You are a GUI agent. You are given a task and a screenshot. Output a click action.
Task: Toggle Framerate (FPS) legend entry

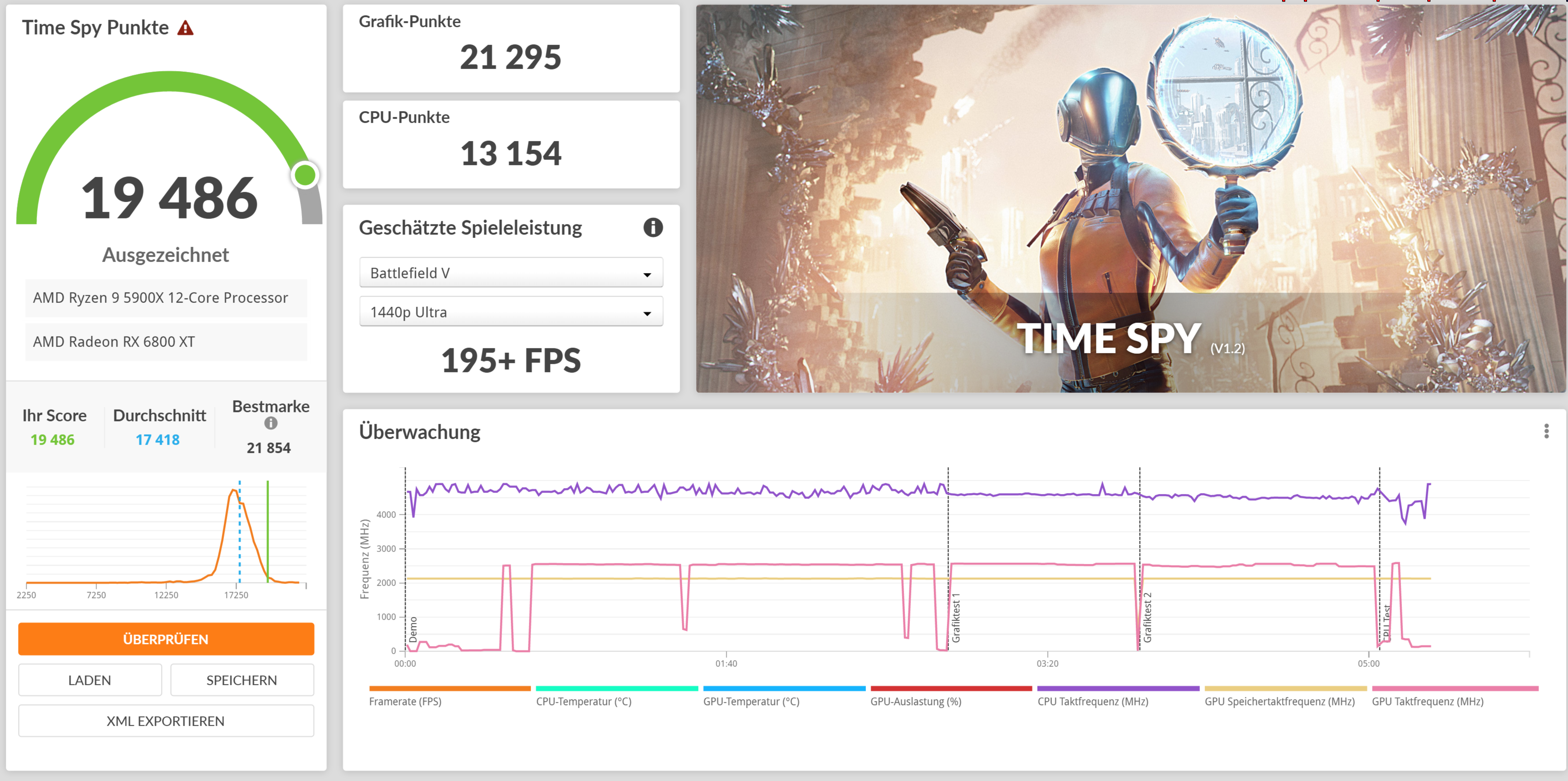click(x=405, y=701)
